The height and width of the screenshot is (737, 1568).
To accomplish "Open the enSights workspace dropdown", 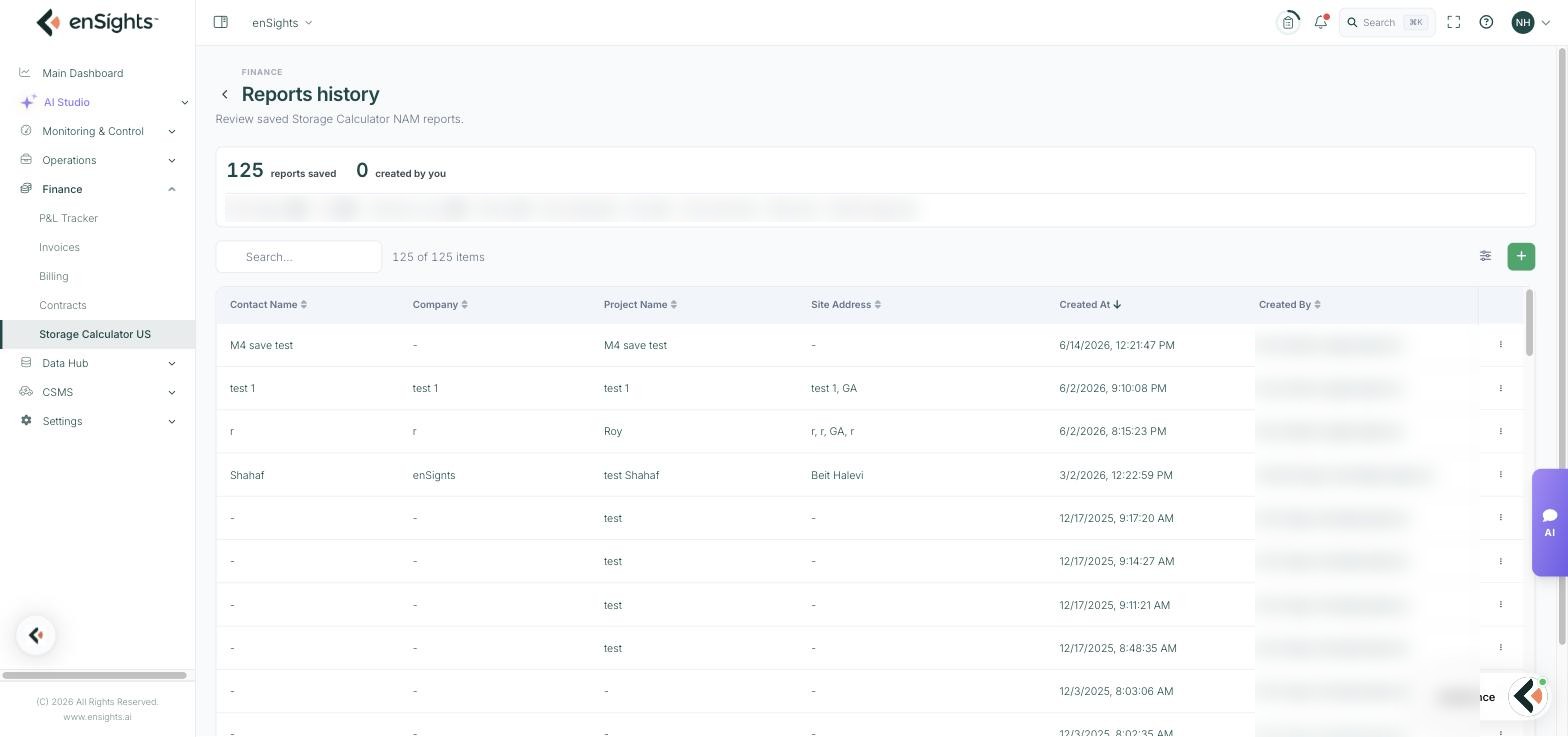I will (282, 22).
